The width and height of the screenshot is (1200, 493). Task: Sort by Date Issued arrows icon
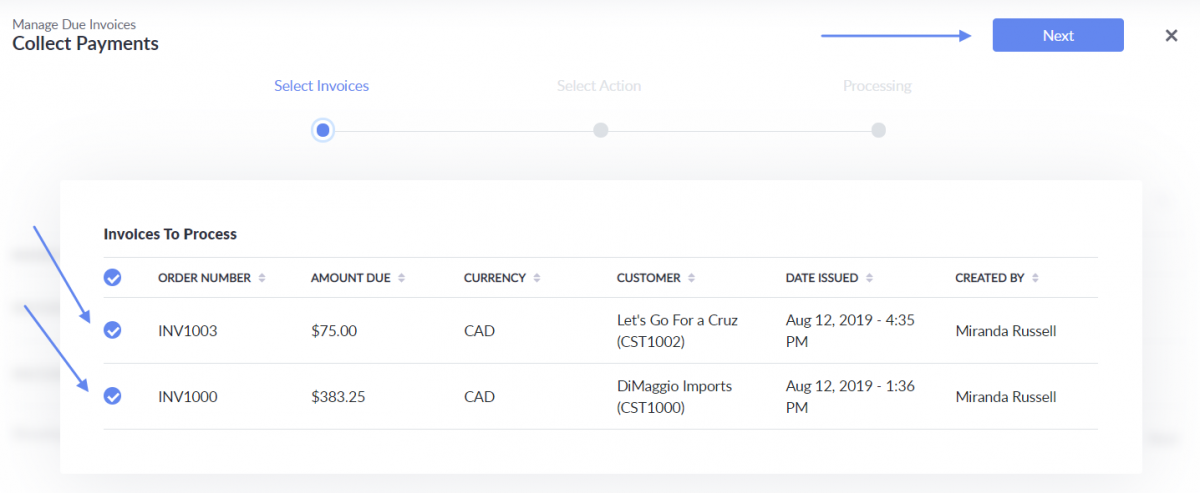coord(869,278)
